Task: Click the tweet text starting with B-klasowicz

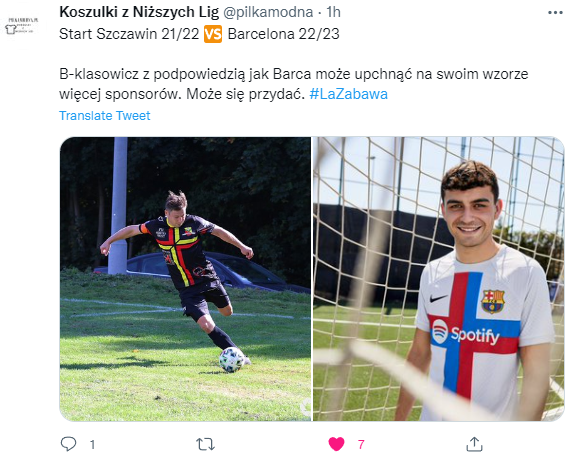Action: [x=294, y=84]
